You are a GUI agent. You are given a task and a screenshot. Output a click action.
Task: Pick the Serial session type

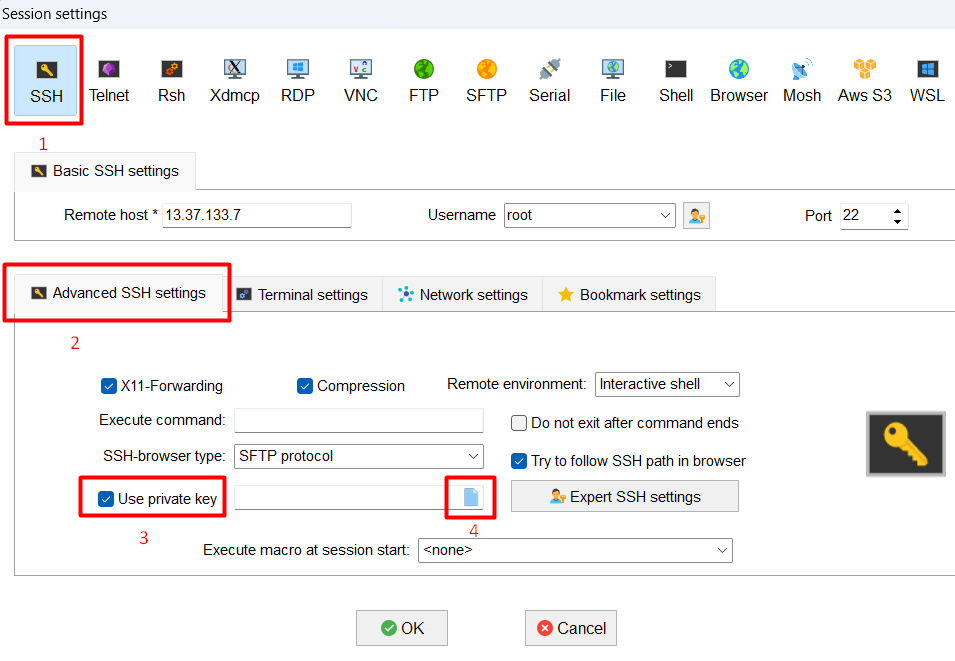tap(549, 80)
